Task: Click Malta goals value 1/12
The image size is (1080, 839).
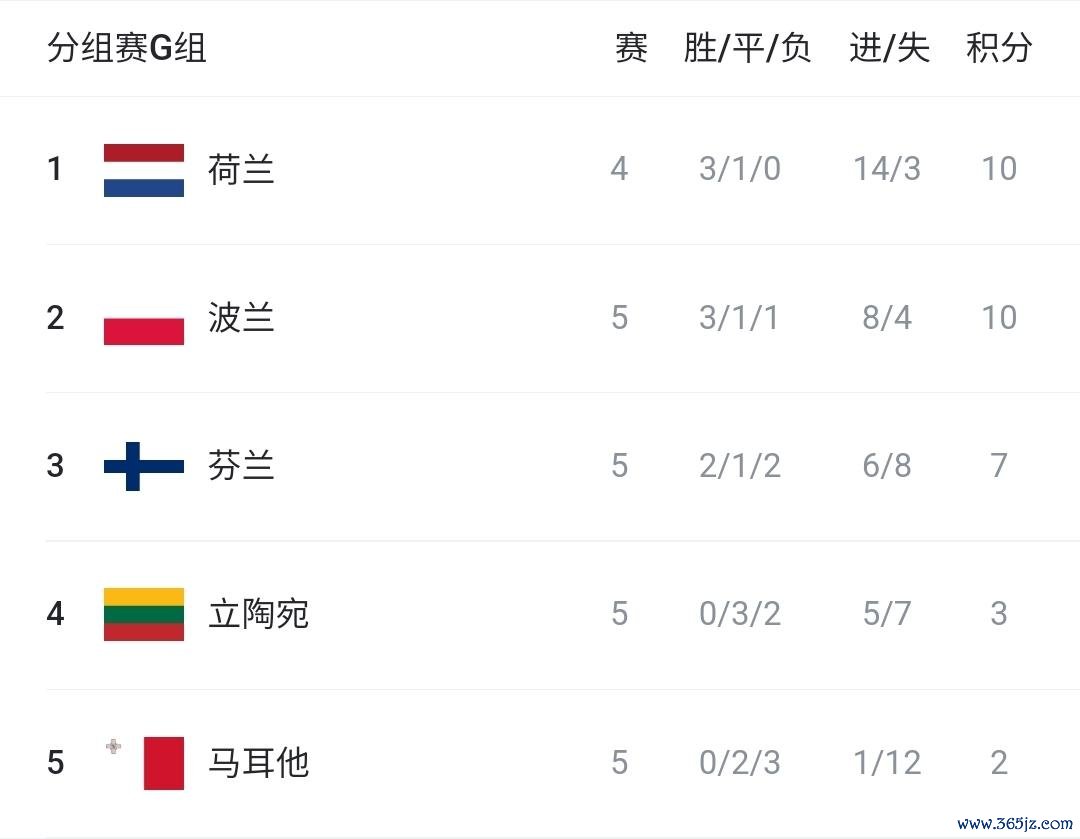Action: (887, 763)
